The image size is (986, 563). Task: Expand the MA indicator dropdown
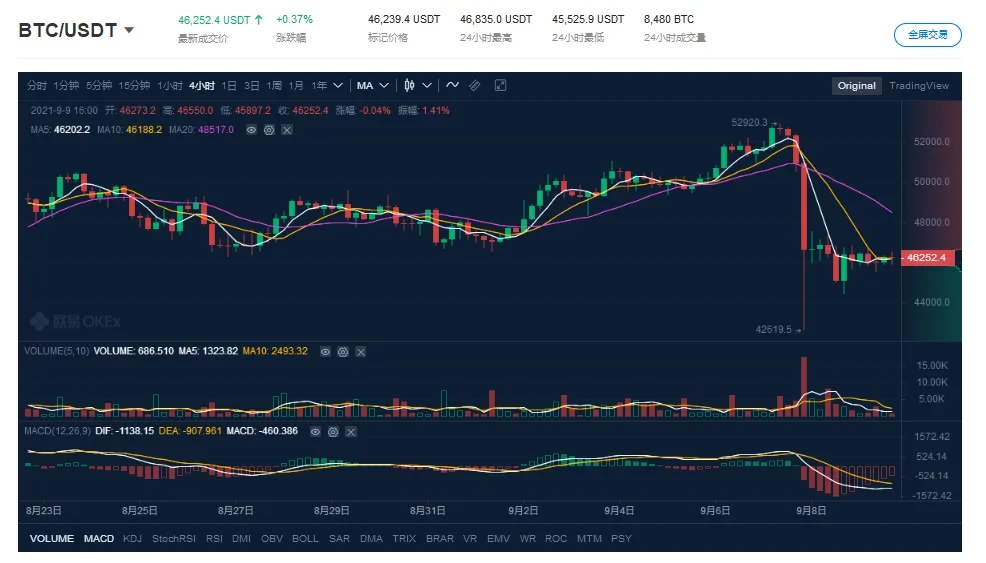click(x=381, y=86)
